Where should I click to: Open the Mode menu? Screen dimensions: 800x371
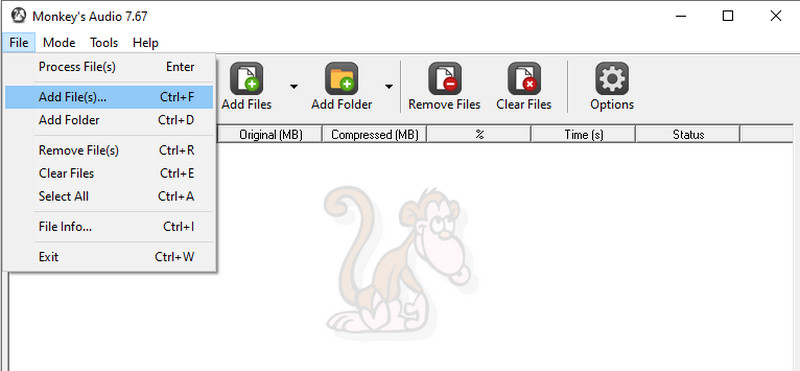pyautogui.click(x=59, y=43)
